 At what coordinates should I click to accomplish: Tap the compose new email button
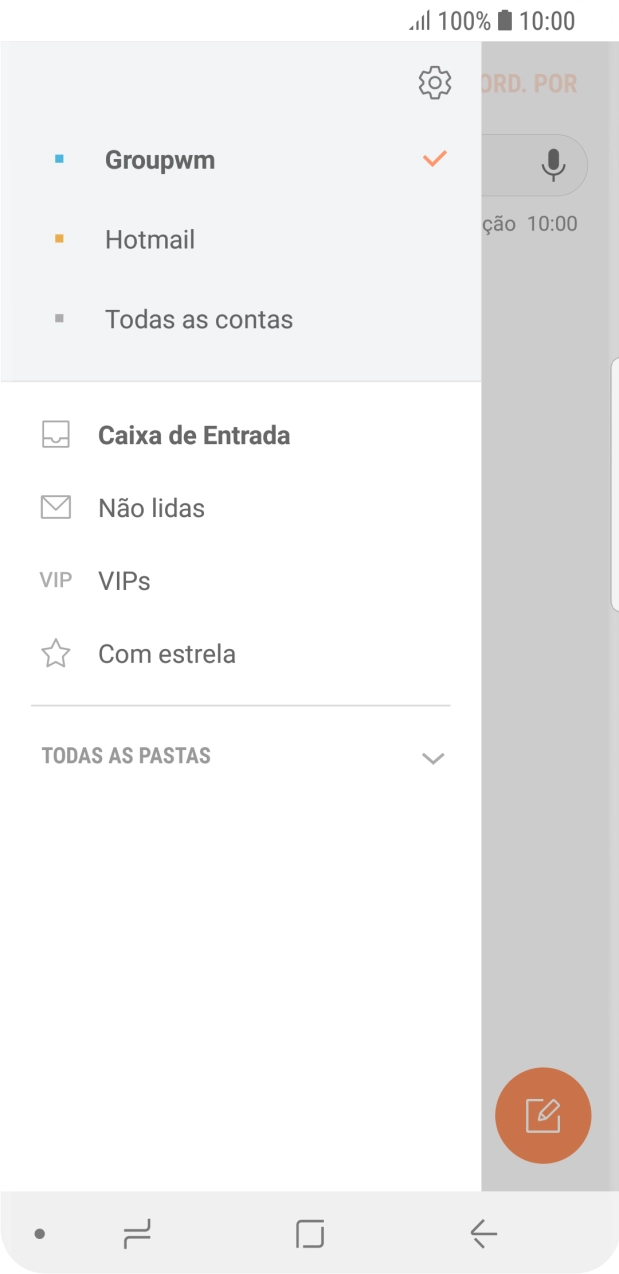(x=543, y=1115)
